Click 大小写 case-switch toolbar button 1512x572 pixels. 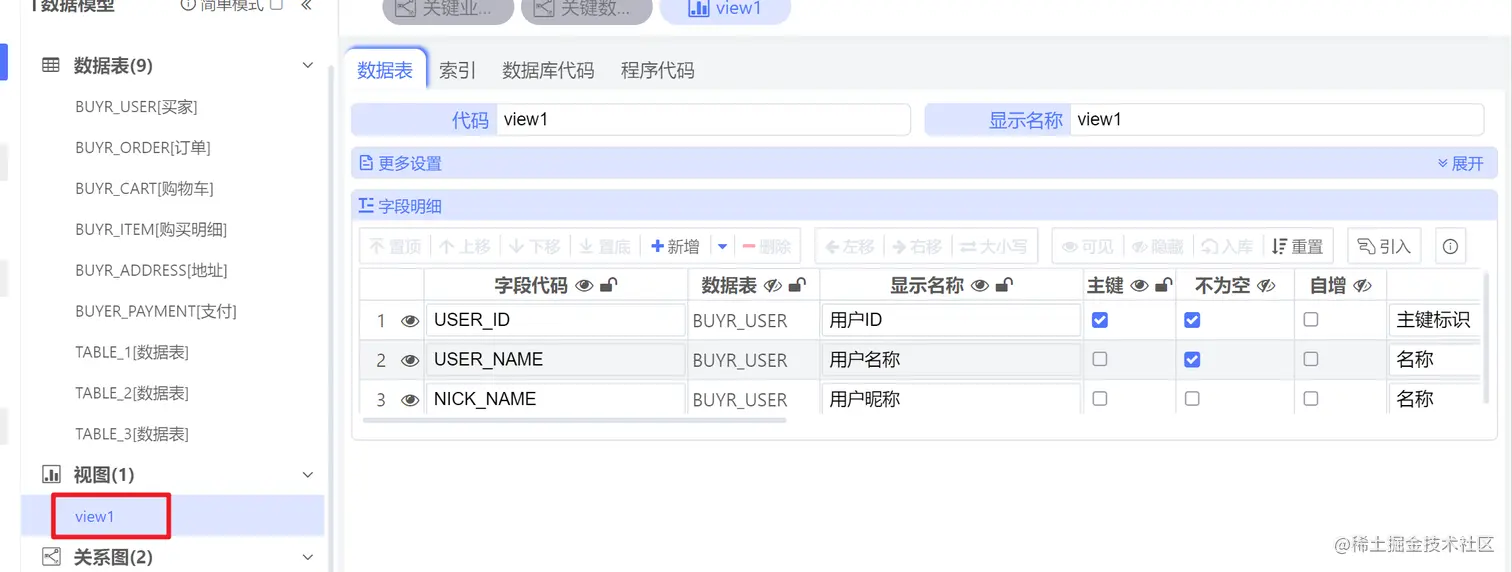pyautogui.click(x=995, y=246)
